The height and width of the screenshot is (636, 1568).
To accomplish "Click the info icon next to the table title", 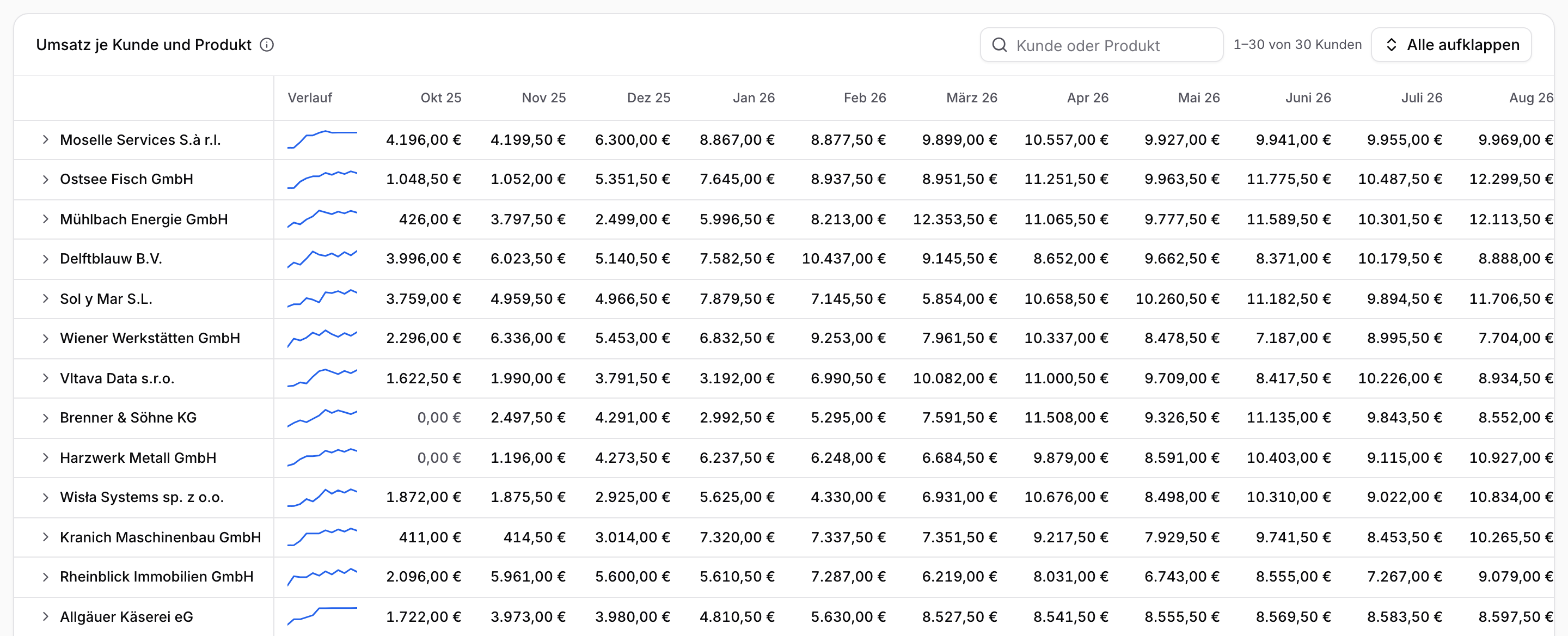I will pos(267,45).
